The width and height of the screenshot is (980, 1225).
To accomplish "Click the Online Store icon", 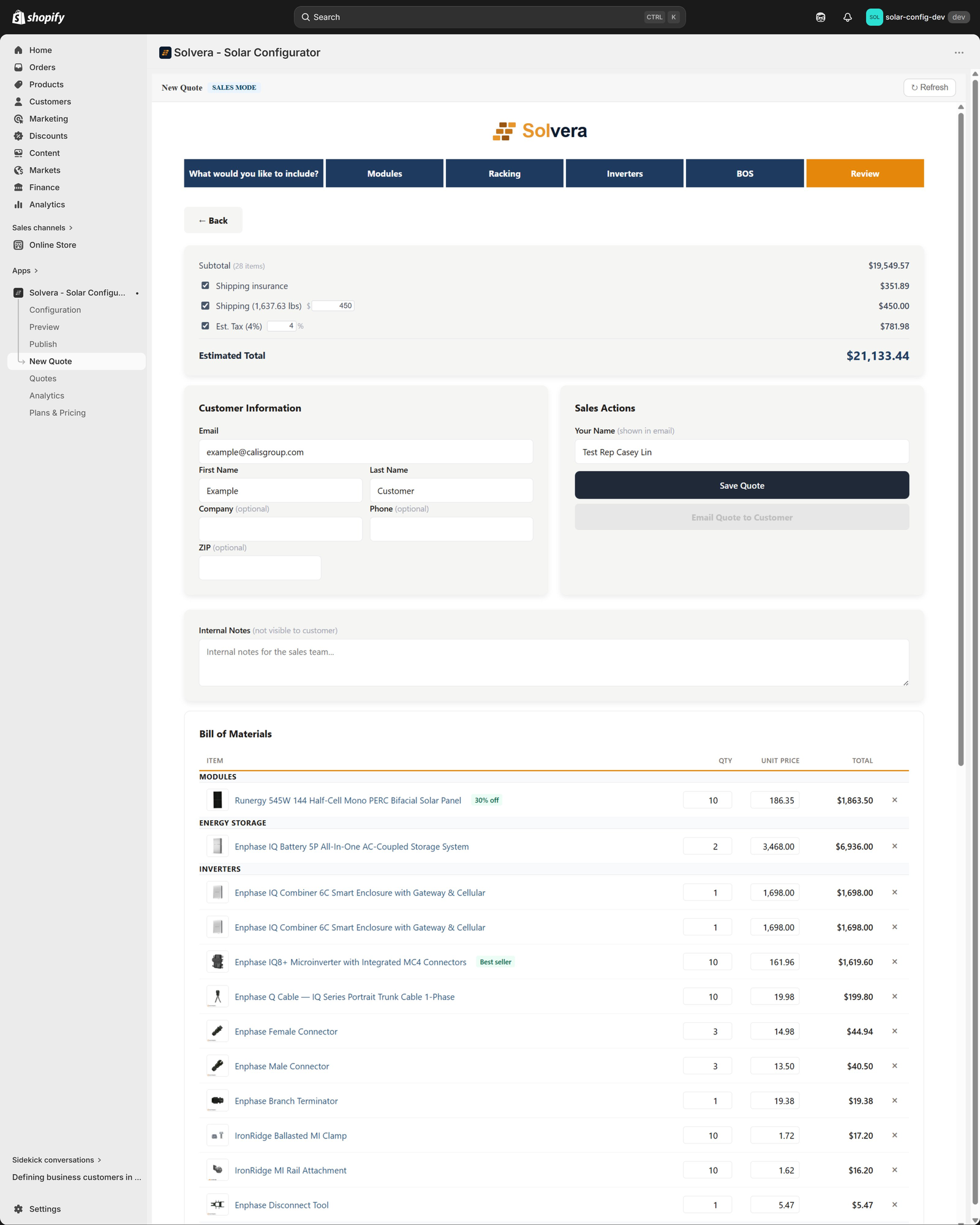I will click(18, 245).
